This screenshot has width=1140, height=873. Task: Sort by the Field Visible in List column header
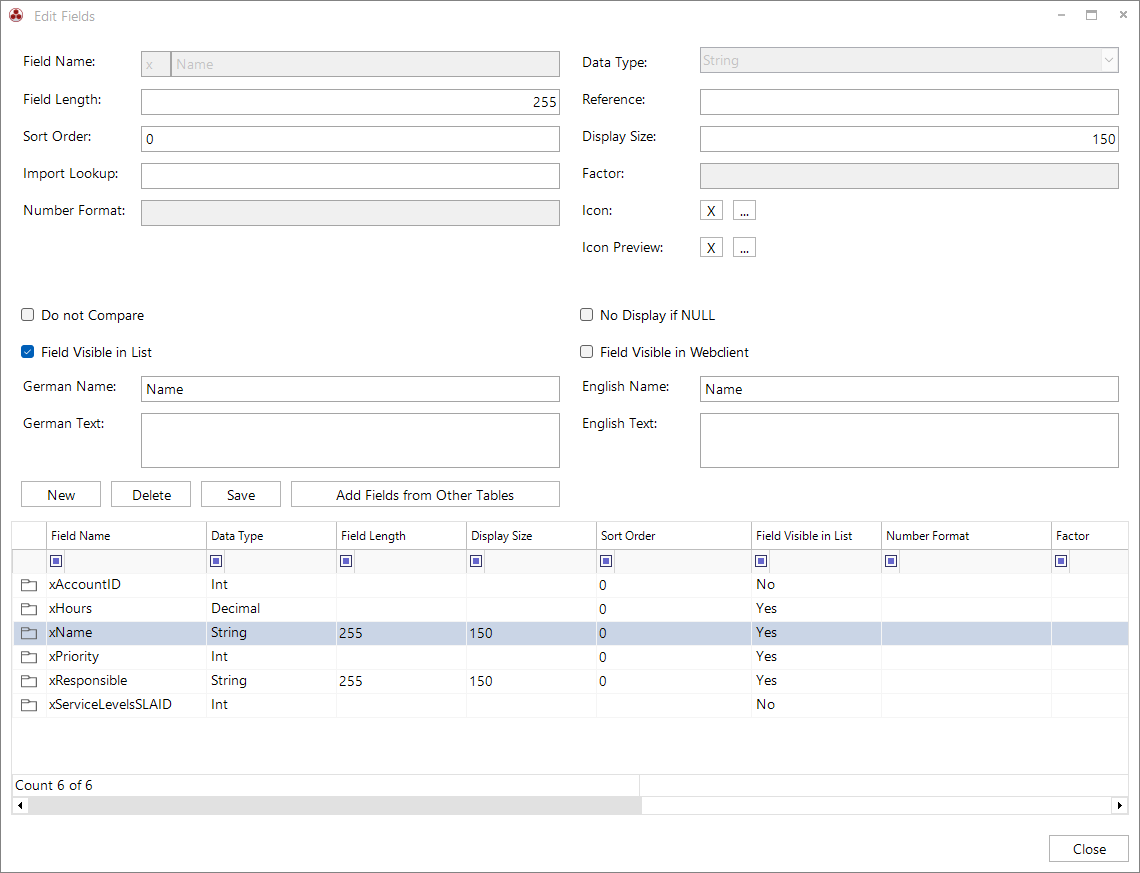coord(816,536)
